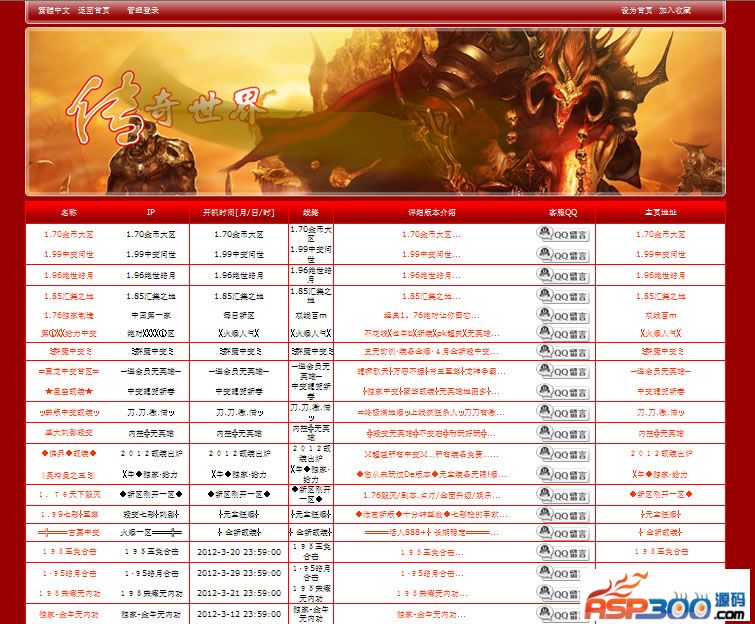Viewport: 755px width, 624px height.
Task: Click QQ留言 button in 1.99七彩 row
Action: [x=562, y=514]
